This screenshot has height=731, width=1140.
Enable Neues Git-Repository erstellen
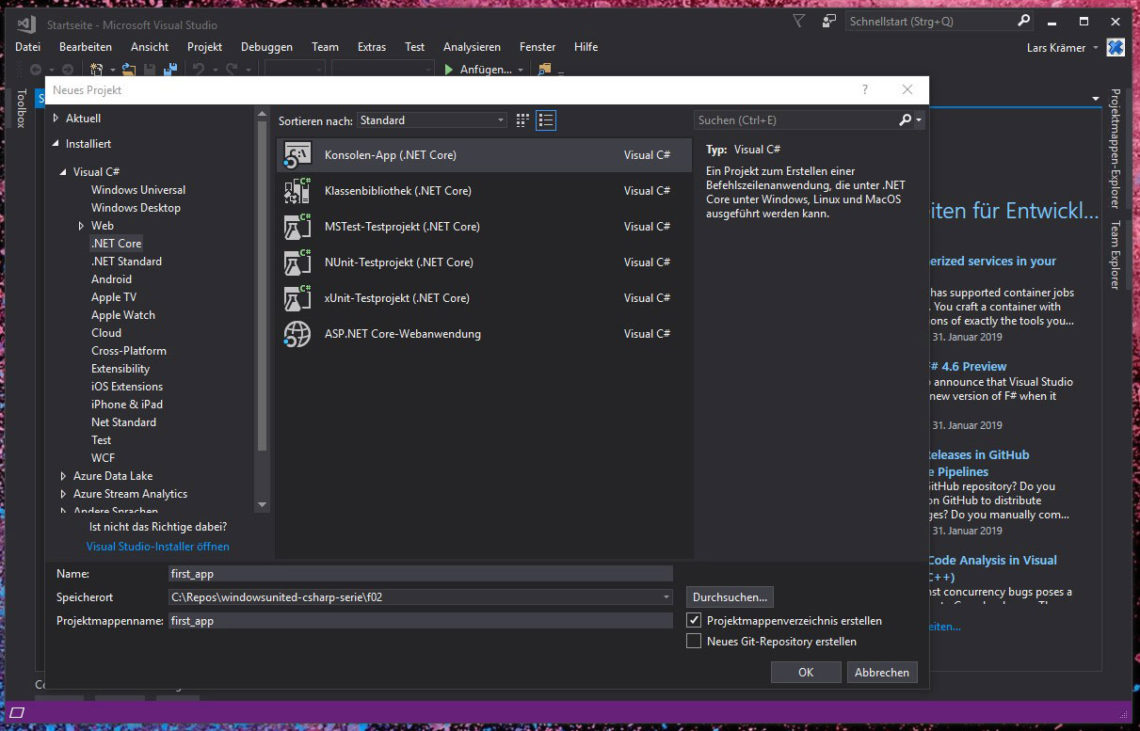(x=694, y=640)
